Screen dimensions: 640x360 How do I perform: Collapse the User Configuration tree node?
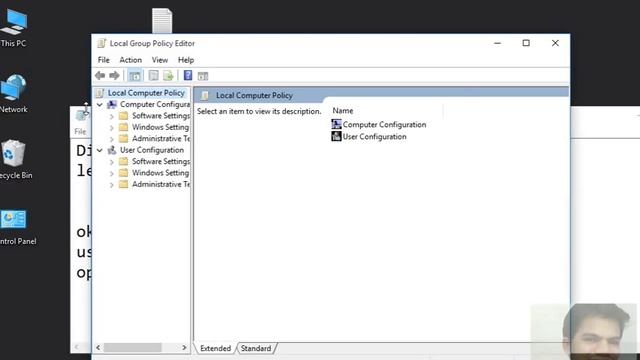click(x=100, y=150)
